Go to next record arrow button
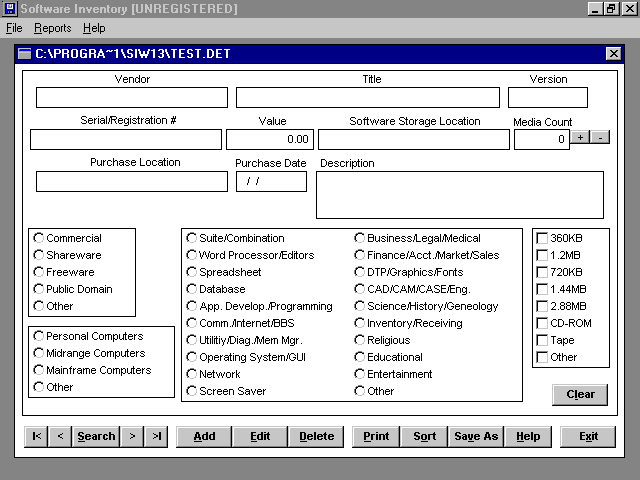 132,436
